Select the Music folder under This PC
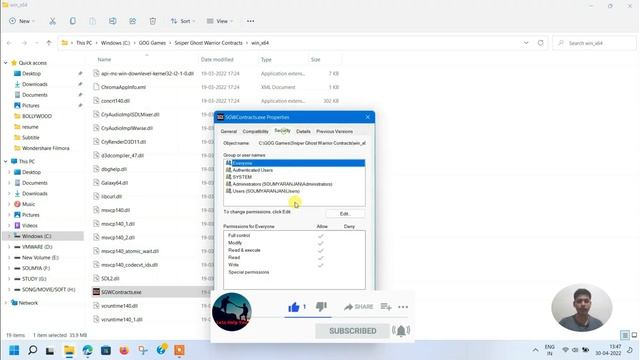The height and width of the screenshot is (360, 640). pos(28,204)
